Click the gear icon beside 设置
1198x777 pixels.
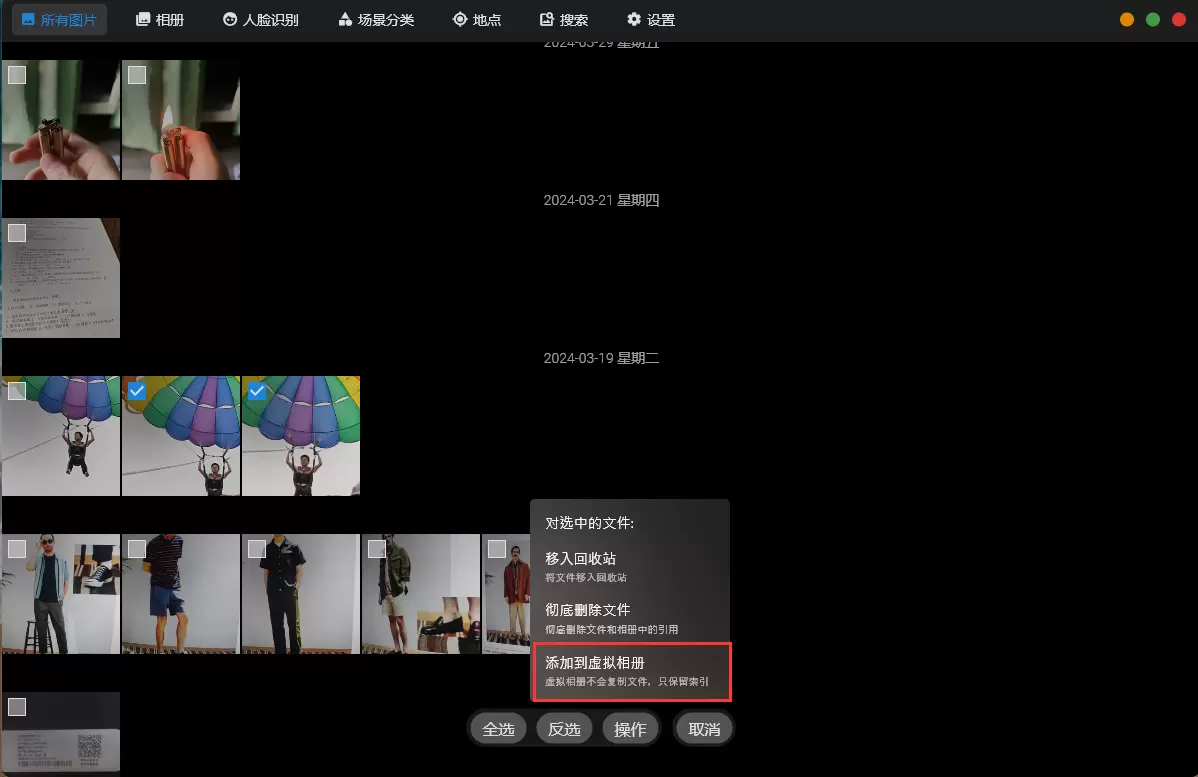pyautogui.click(x=634, y=19)
